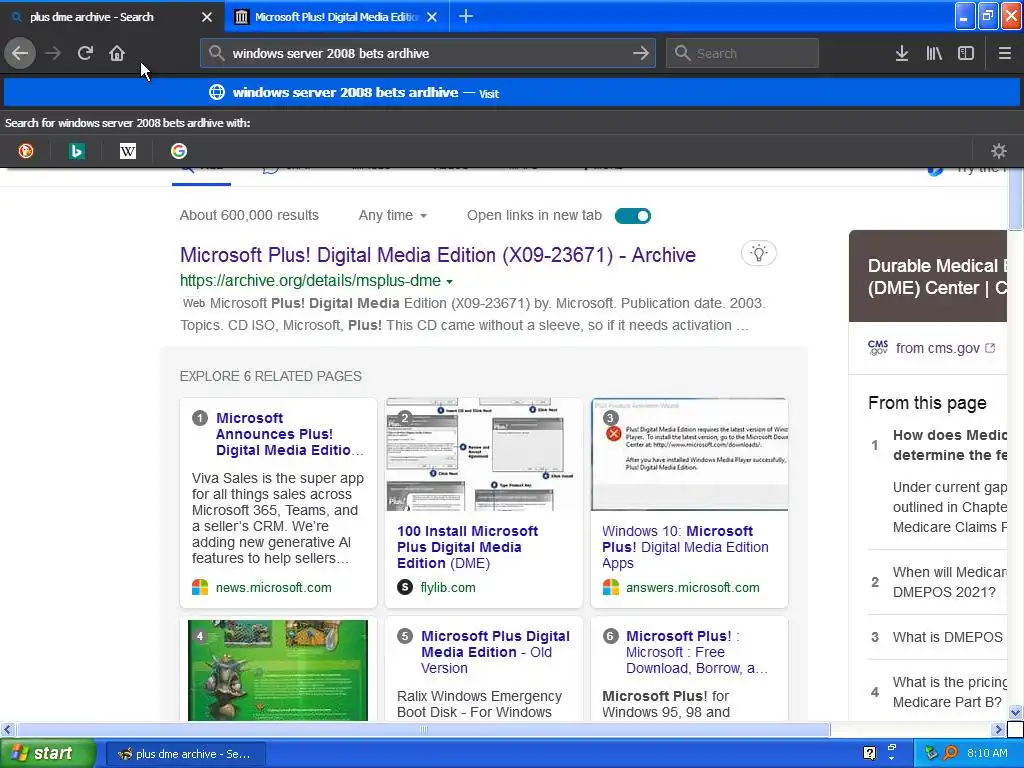The image size is (1024, 768).
Task: Close the Microsoft Plus! Digital Media tab
Action: pos(432,17)
